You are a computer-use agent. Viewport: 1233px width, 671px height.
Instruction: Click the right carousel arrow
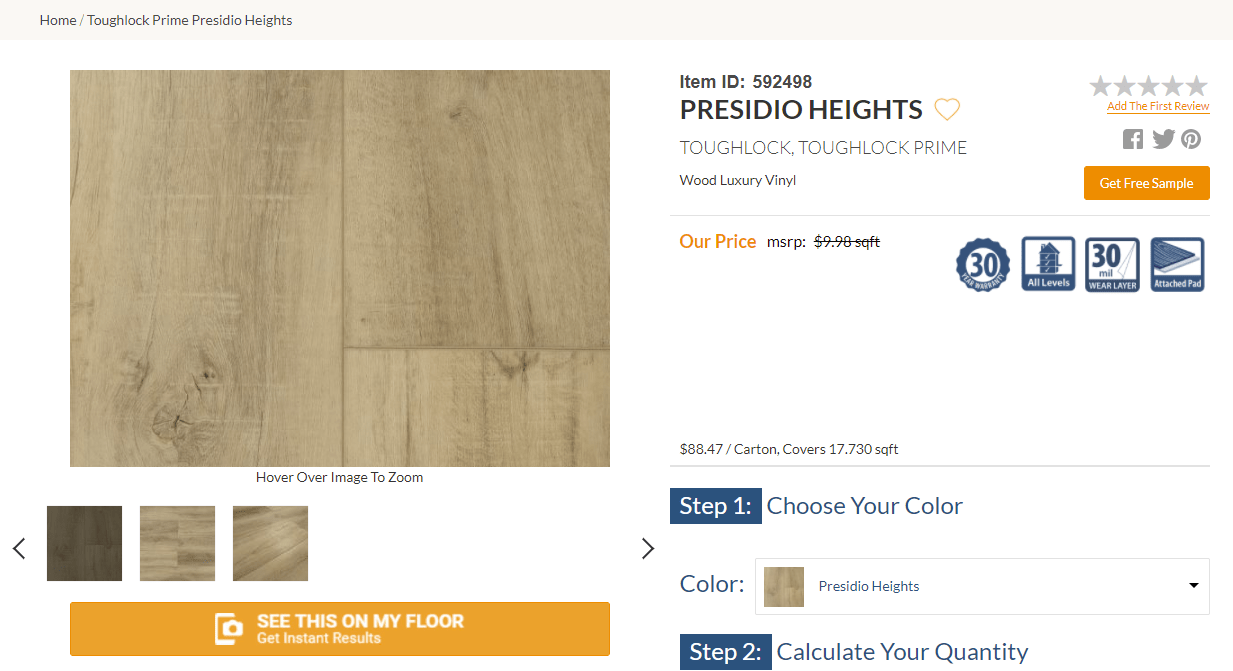pyautogui.click(x=648, y=548)
